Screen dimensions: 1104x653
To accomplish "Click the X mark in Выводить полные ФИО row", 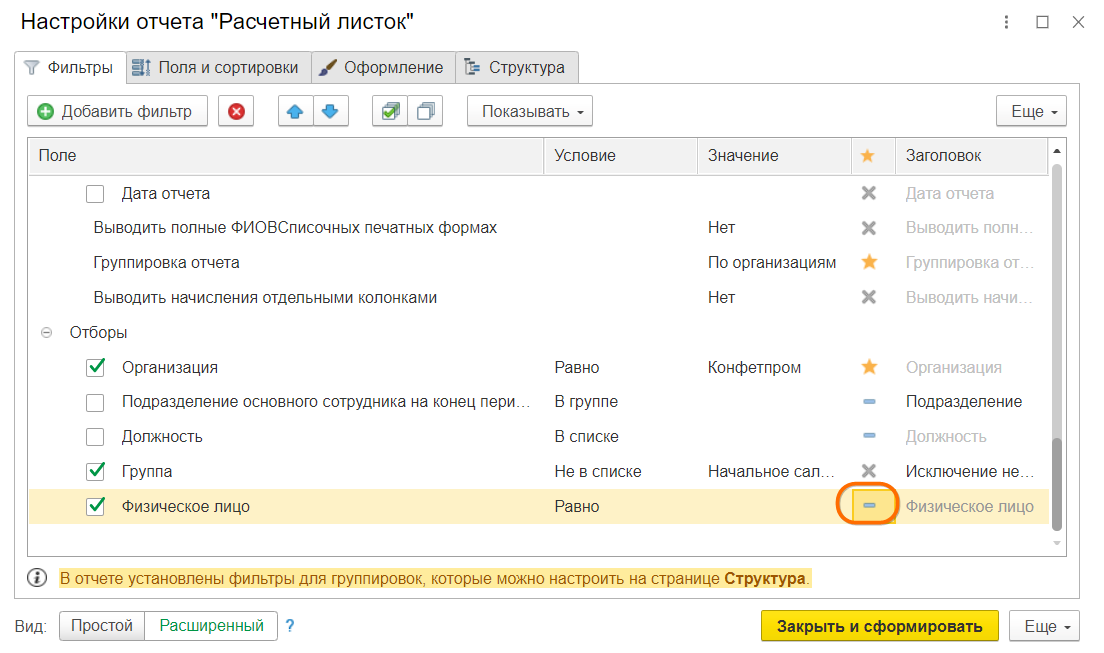I will point(869,228).
